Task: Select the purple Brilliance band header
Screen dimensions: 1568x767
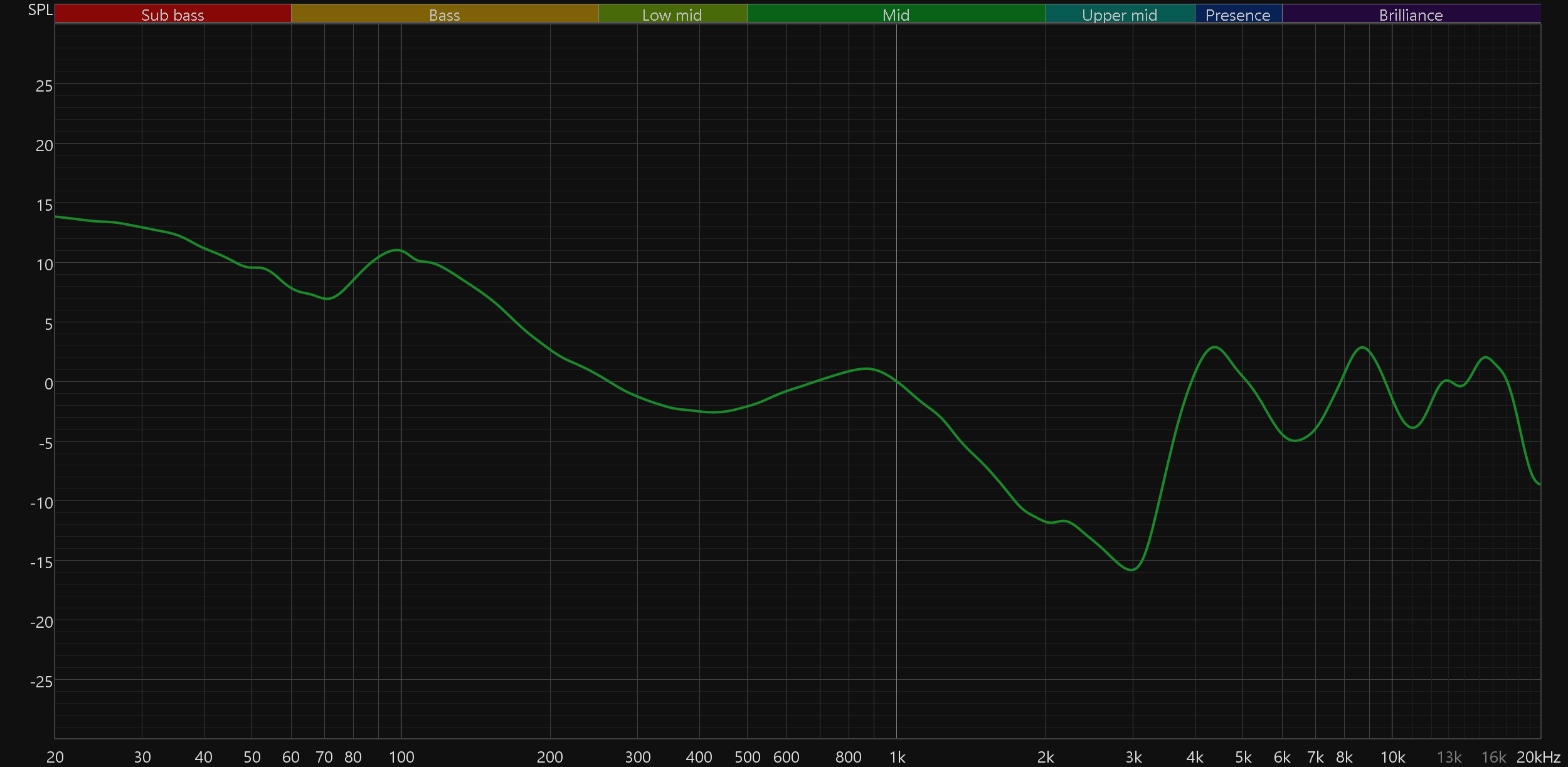Action: coord(1411,14)
